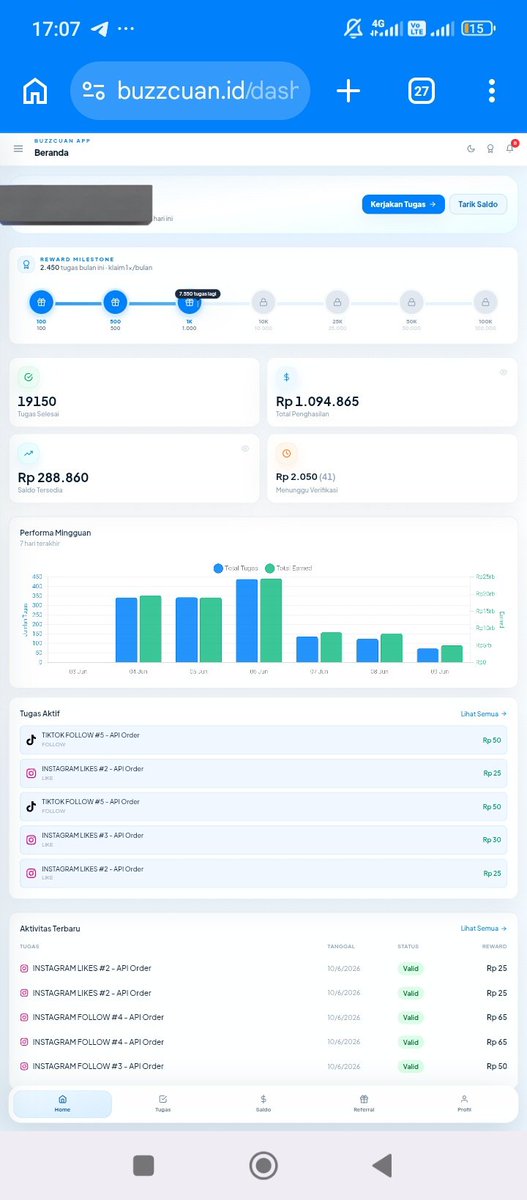Tap the Android home circle button
Image resolution: width=527 pixels, height=1200 pixels.
pyautogui.click(x=263, y=1165)
